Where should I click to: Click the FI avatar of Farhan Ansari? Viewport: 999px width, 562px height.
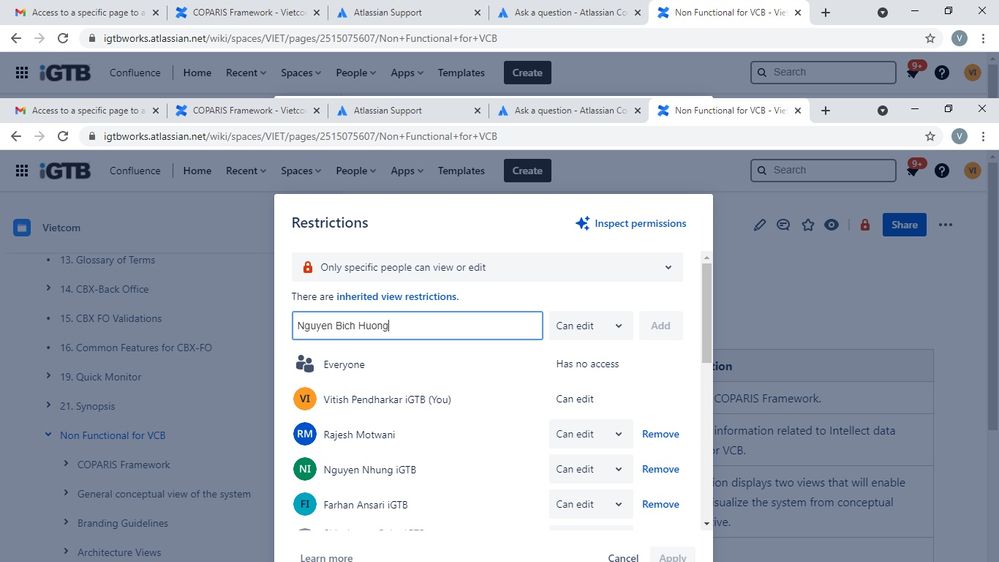(305, 504)
